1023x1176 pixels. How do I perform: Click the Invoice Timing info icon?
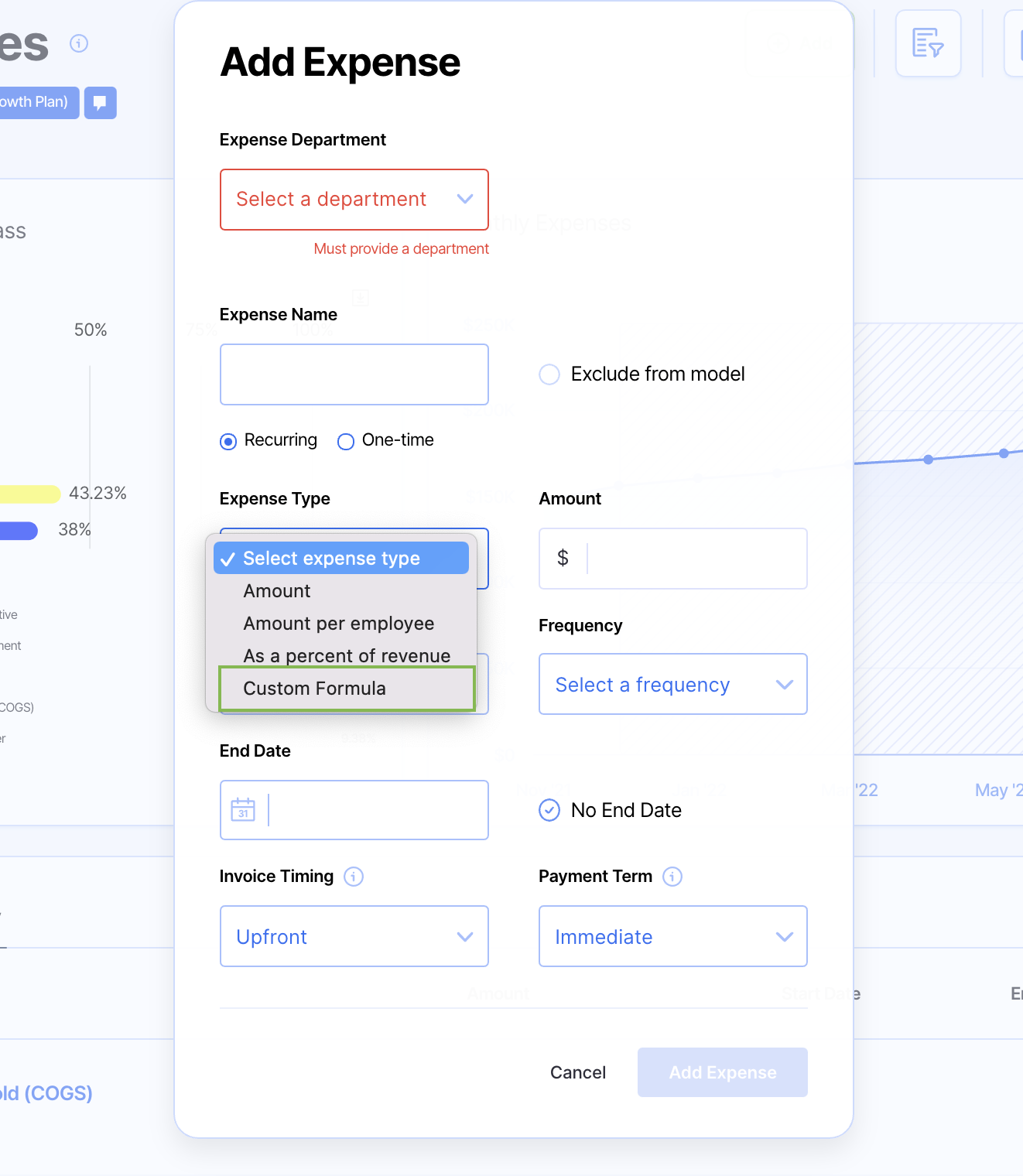pos(354,877)
